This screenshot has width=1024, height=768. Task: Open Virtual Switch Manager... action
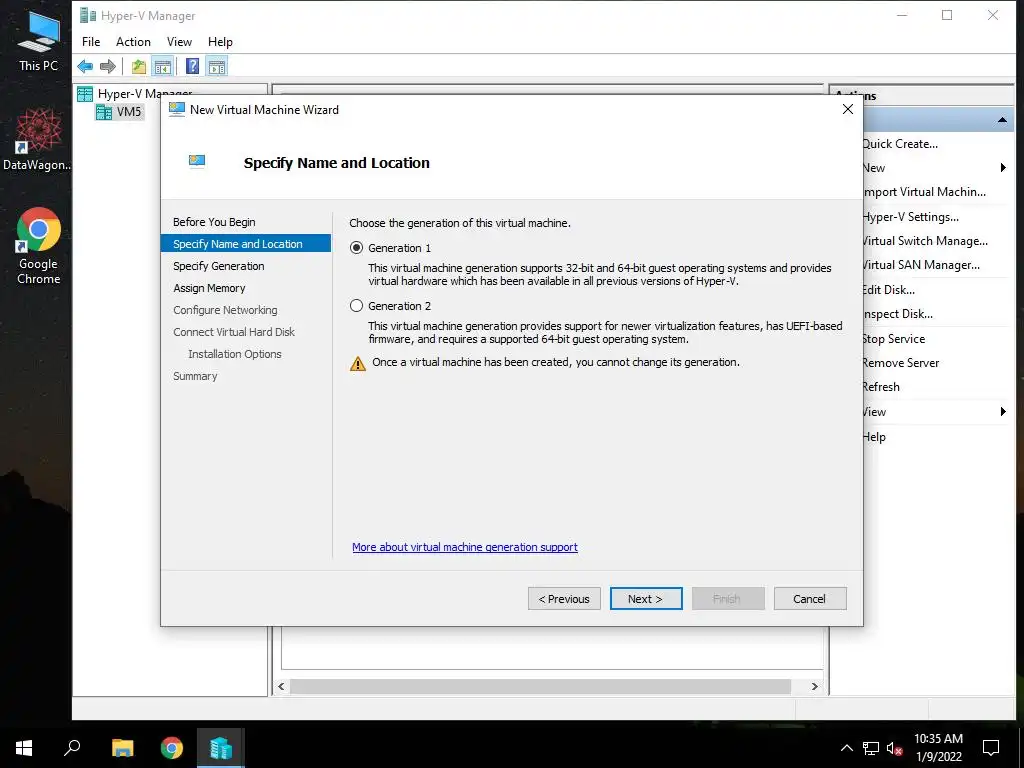coord(925,241)
